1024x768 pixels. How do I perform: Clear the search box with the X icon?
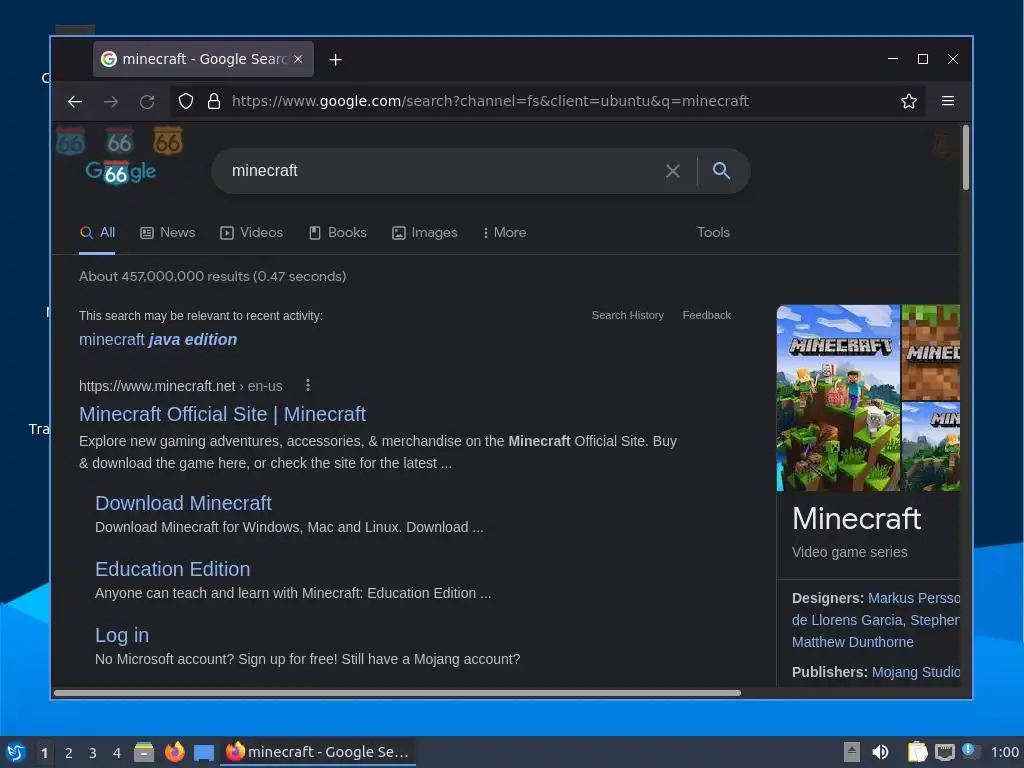pyautogui.click(x=673, y=171)
